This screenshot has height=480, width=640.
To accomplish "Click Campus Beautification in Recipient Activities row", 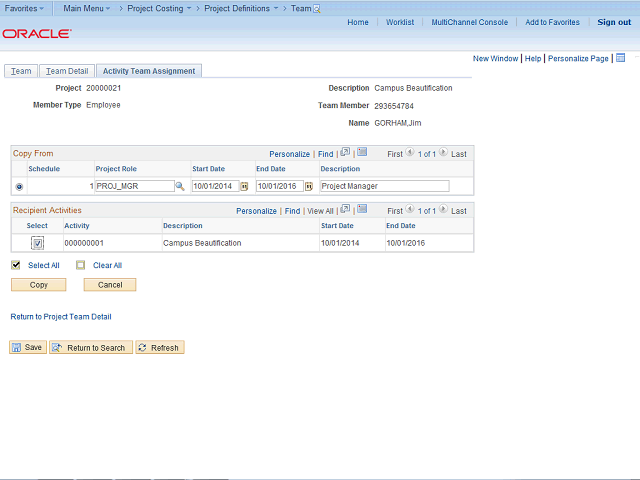I will [202, 243].
